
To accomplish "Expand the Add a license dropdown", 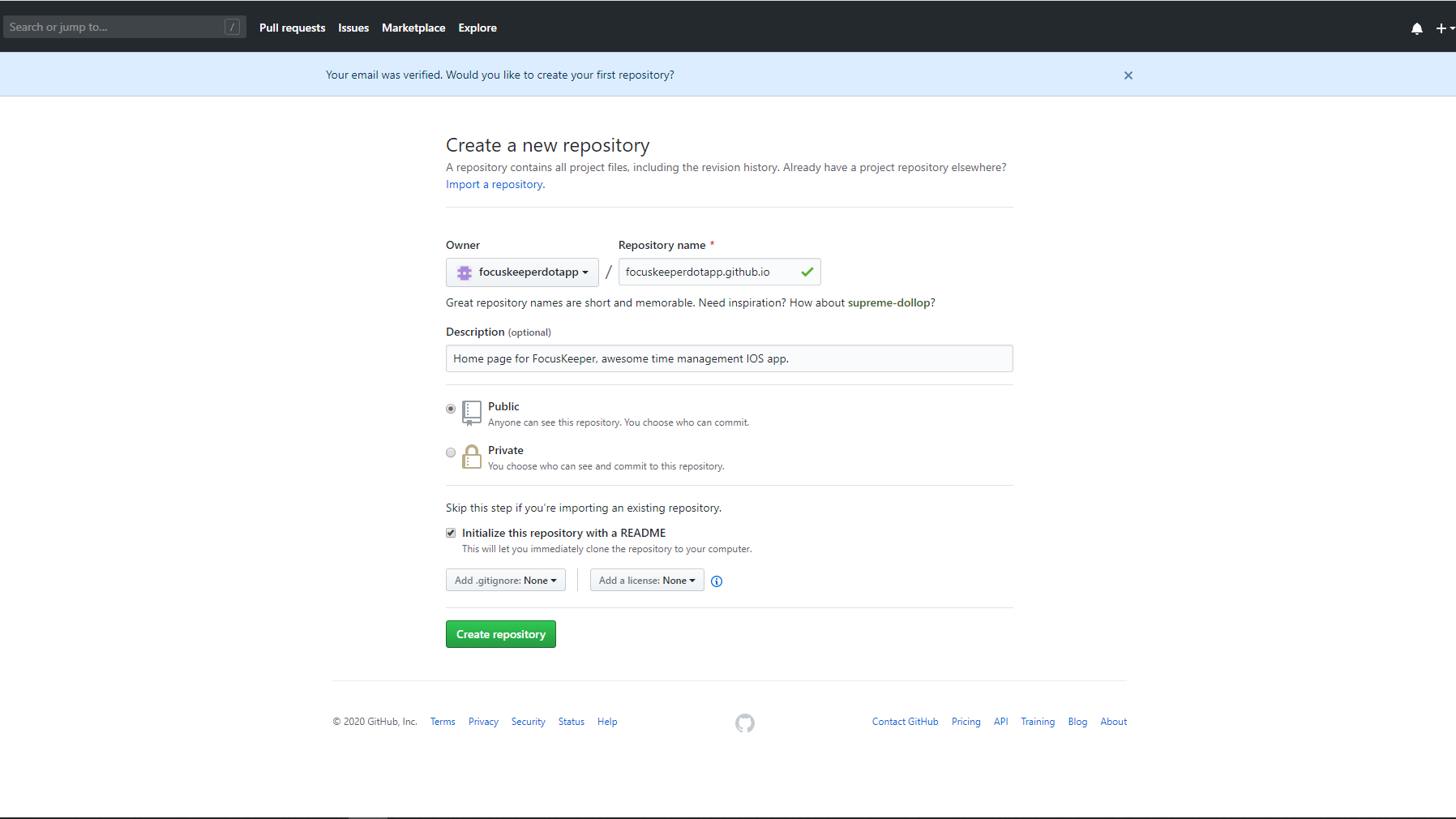I will pos(647,580).
